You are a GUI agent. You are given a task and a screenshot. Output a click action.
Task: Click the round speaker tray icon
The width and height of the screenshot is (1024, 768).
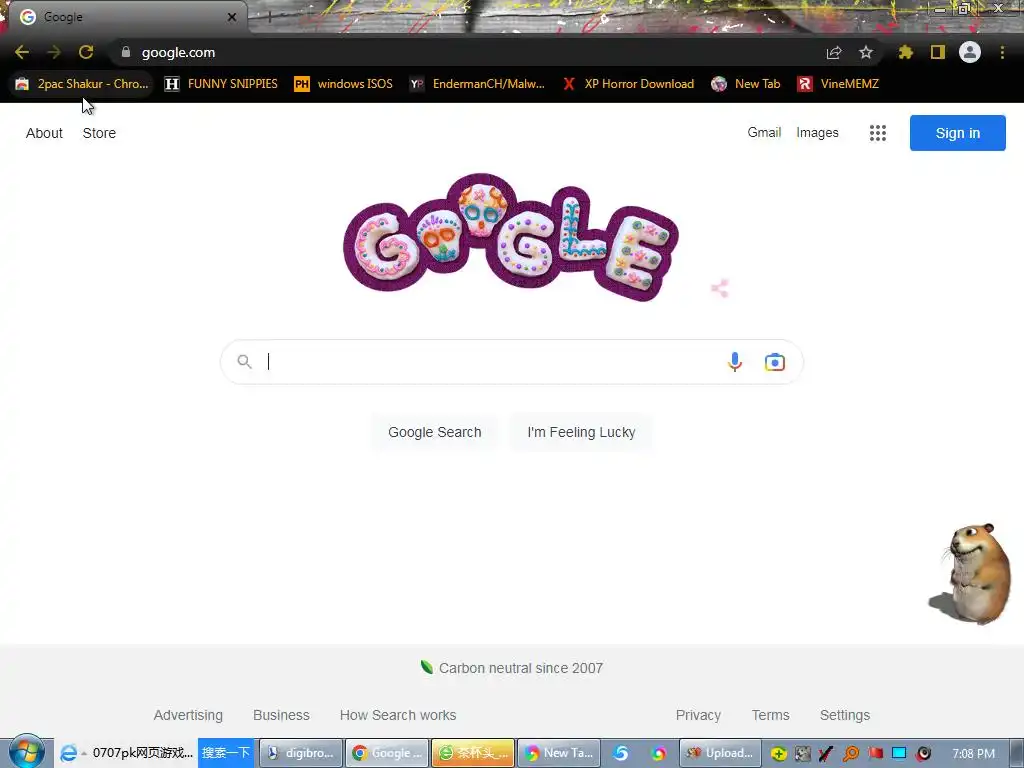(923, 754)
